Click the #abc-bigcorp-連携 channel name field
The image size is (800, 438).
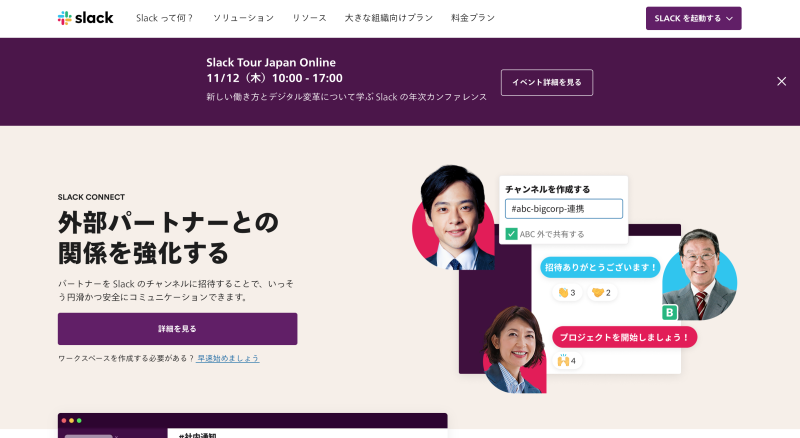pyautogui.click(x=564, y=209)
